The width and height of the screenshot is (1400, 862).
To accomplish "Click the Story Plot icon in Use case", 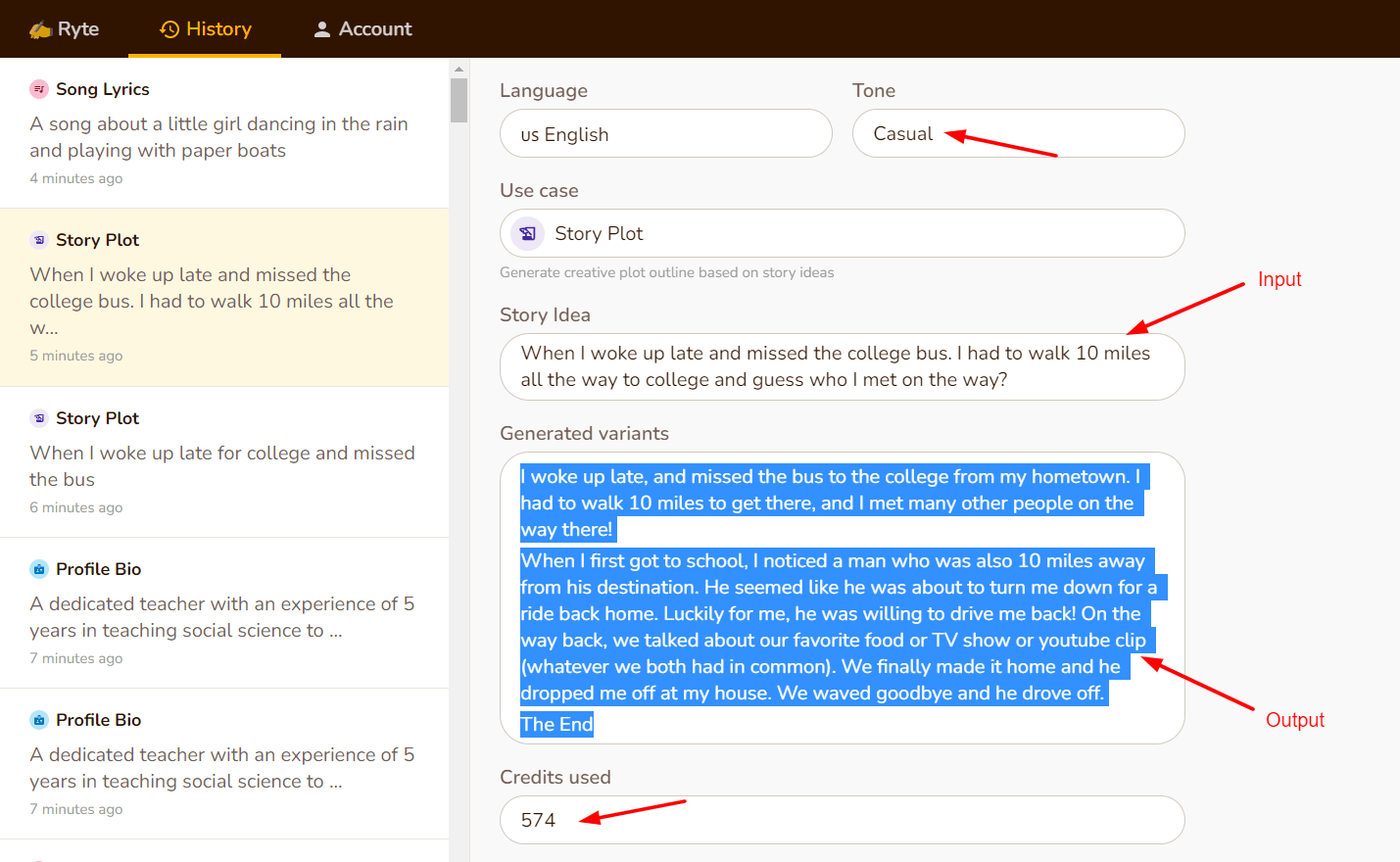I will coord(527,233).
